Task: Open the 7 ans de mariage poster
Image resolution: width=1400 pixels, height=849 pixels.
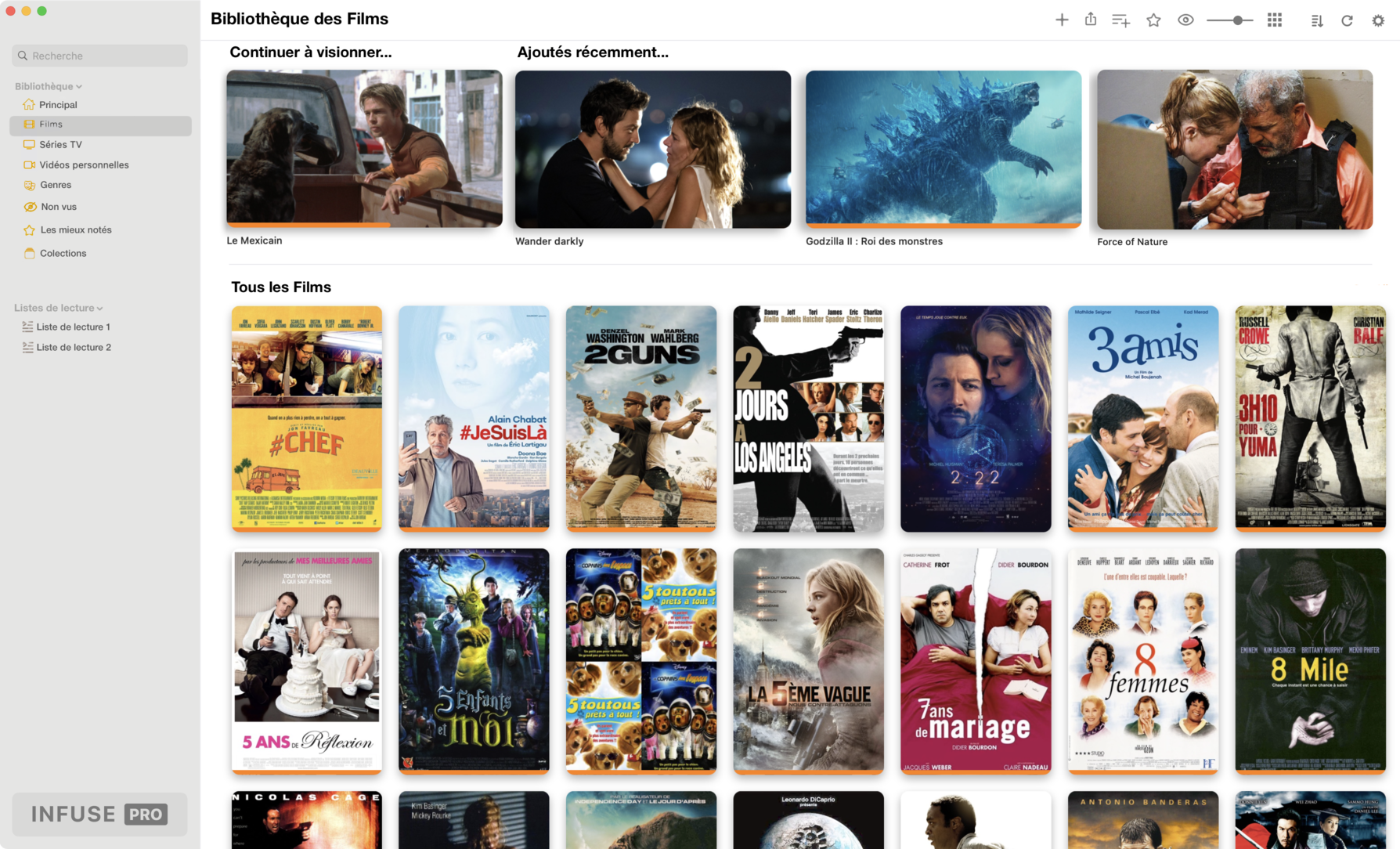Action: [976, 662]
